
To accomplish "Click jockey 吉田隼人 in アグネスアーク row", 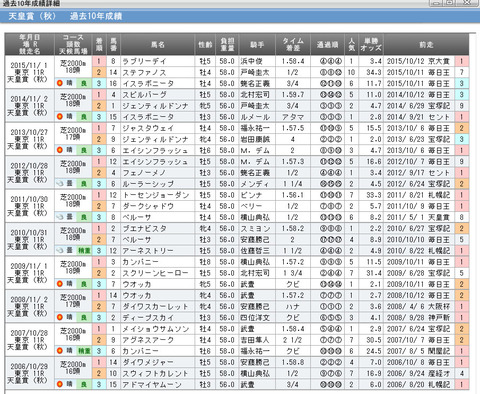I will click(255, 340).
